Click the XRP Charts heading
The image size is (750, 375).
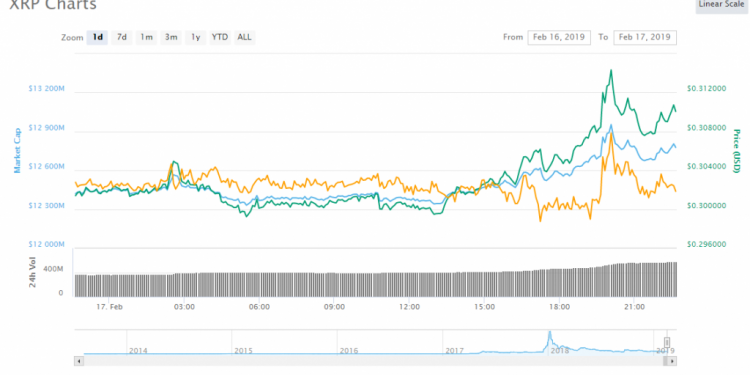click(x=54, y=5)
